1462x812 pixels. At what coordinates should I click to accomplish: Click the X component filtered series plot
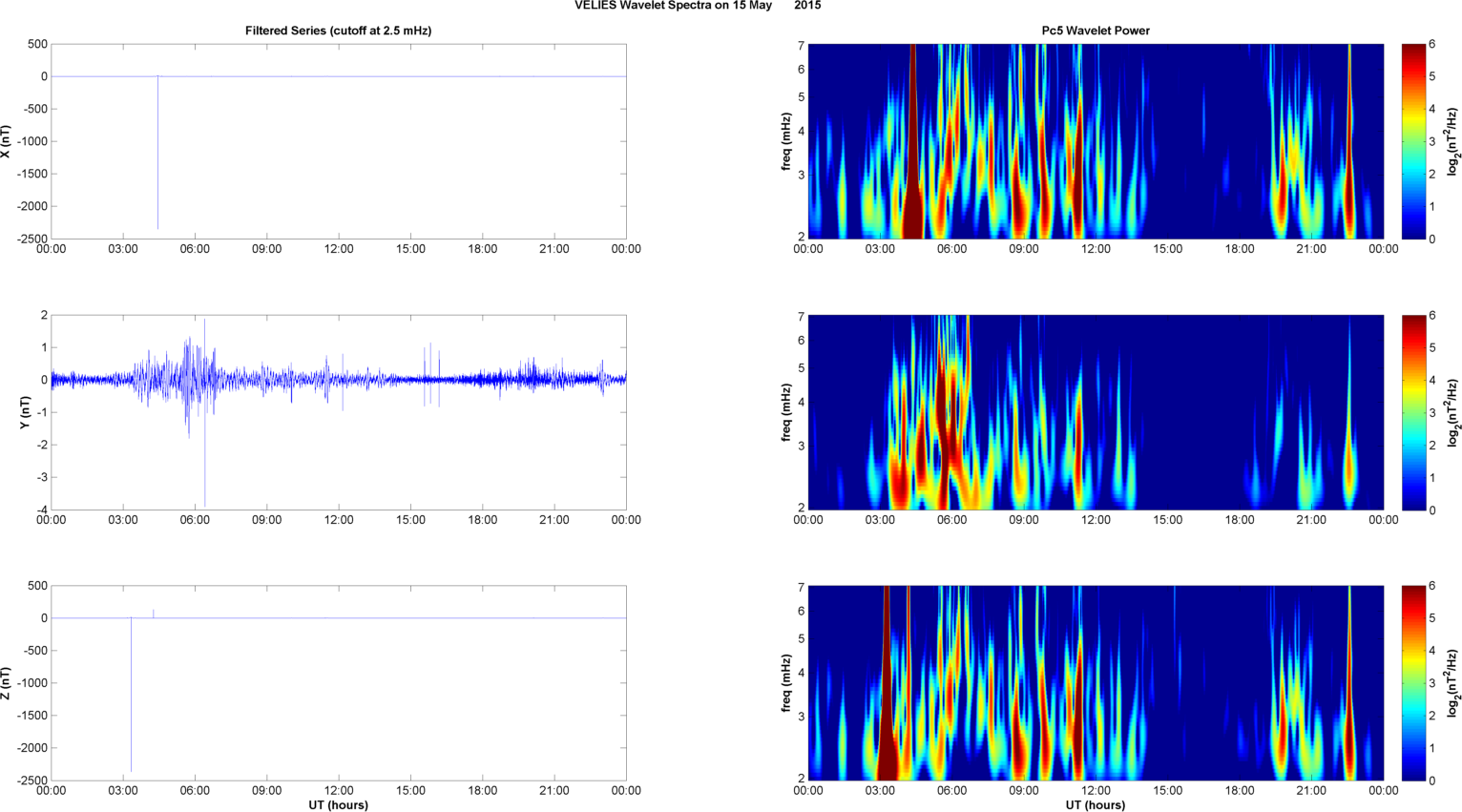(339, 141)
